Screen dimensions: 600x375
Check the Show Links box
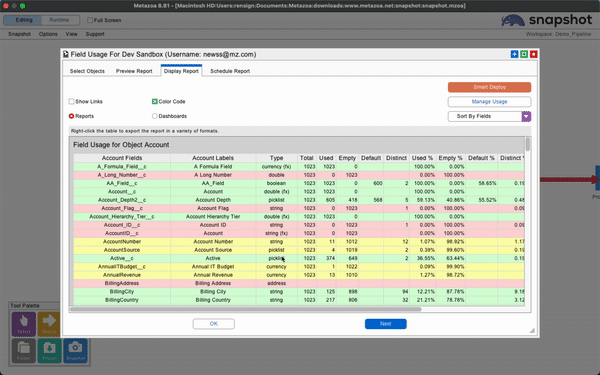click(71, 101)
